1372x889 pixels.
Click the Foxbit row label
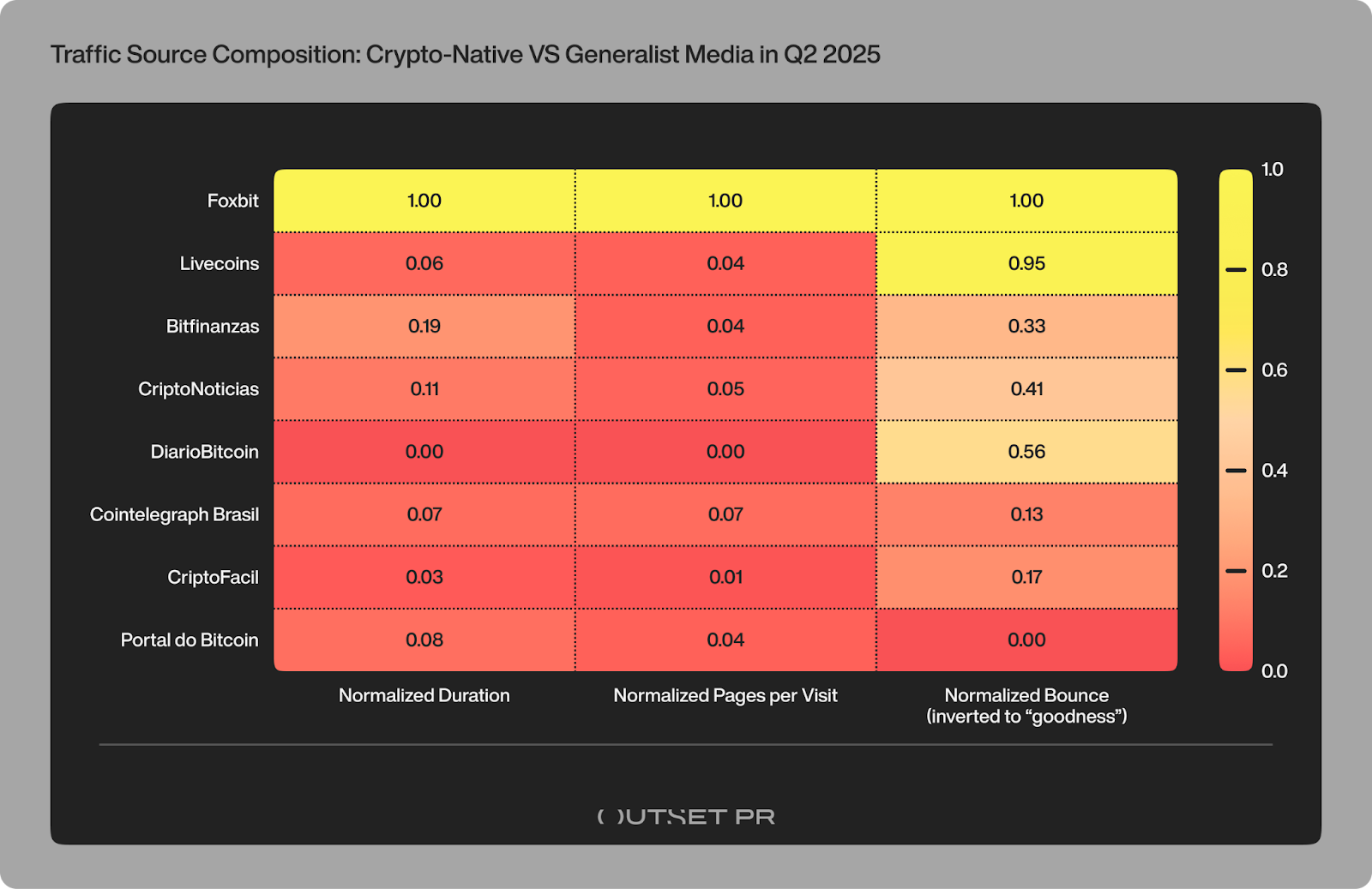click(x=232, y=201)
